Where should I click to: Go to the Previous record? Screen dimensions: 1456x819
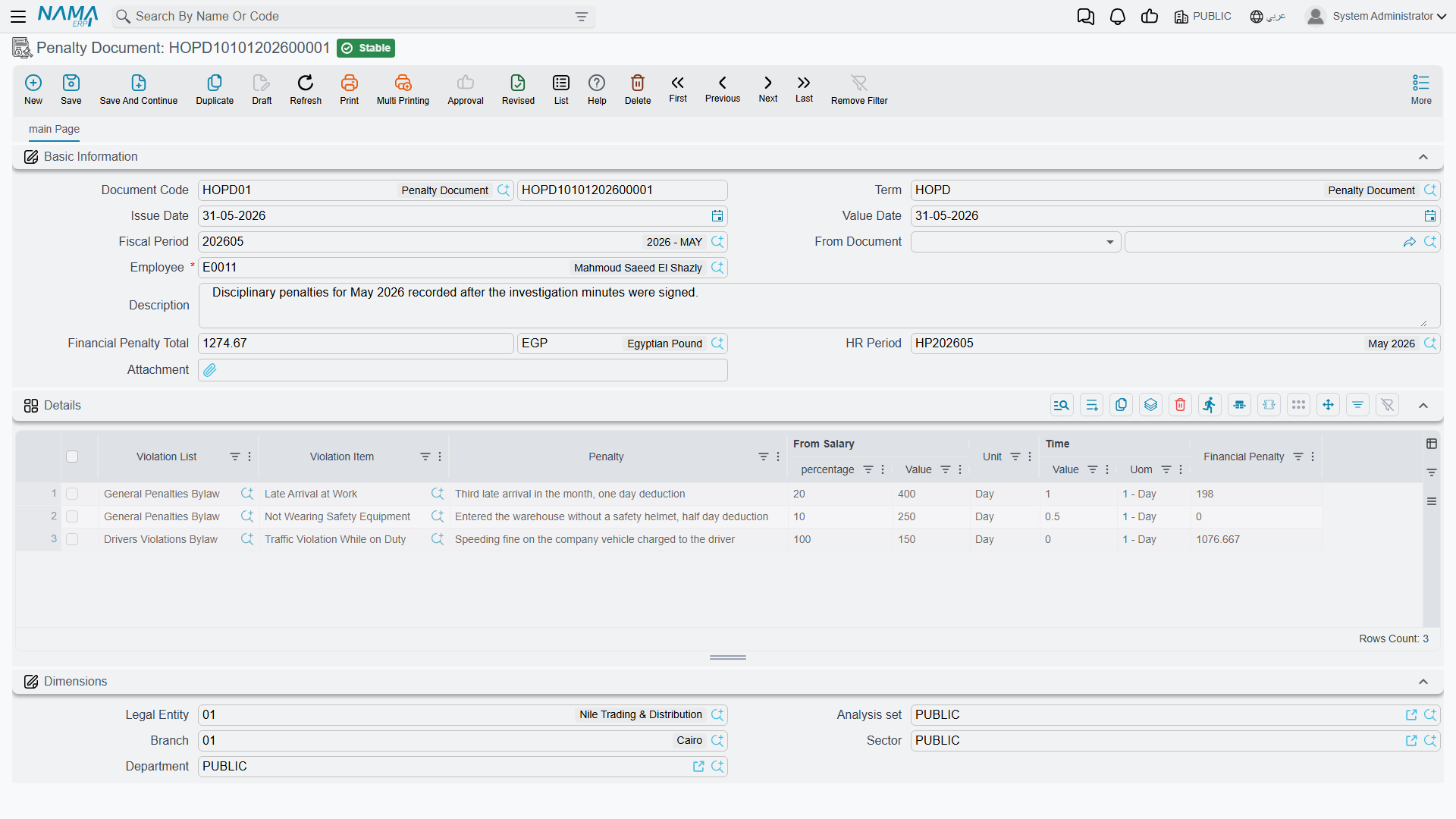(x=723, y=88)
